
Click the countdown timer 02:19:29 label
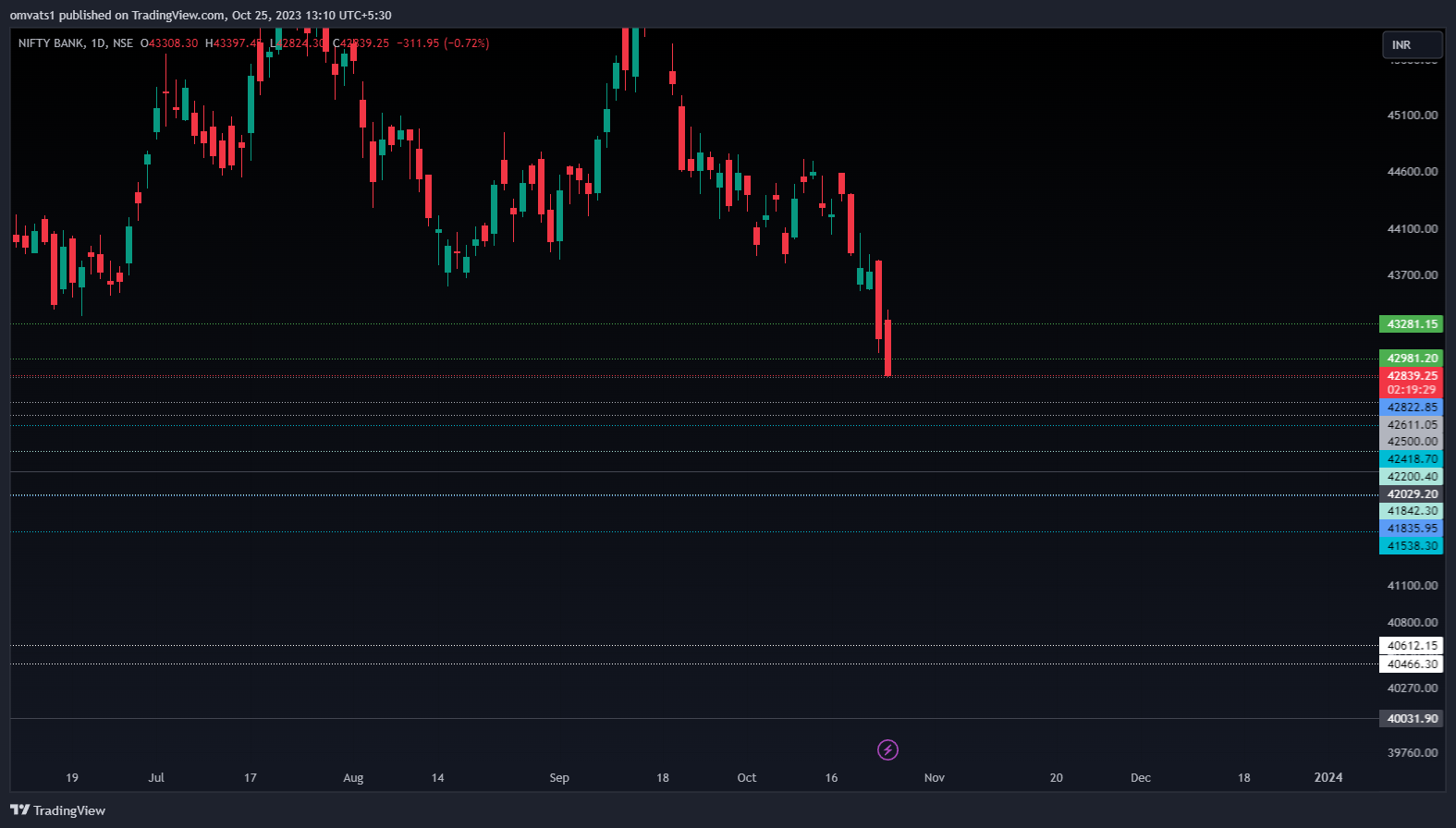(1412, 390)
